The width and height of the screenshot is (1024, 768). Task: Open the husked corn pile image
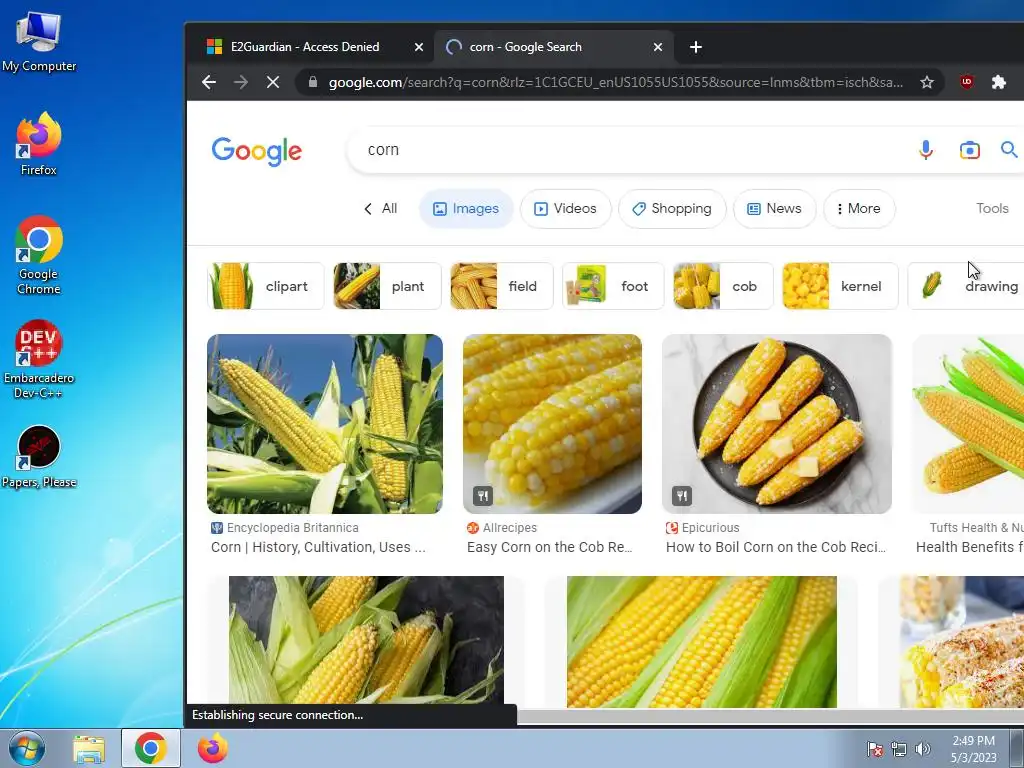tap(366, 641)
